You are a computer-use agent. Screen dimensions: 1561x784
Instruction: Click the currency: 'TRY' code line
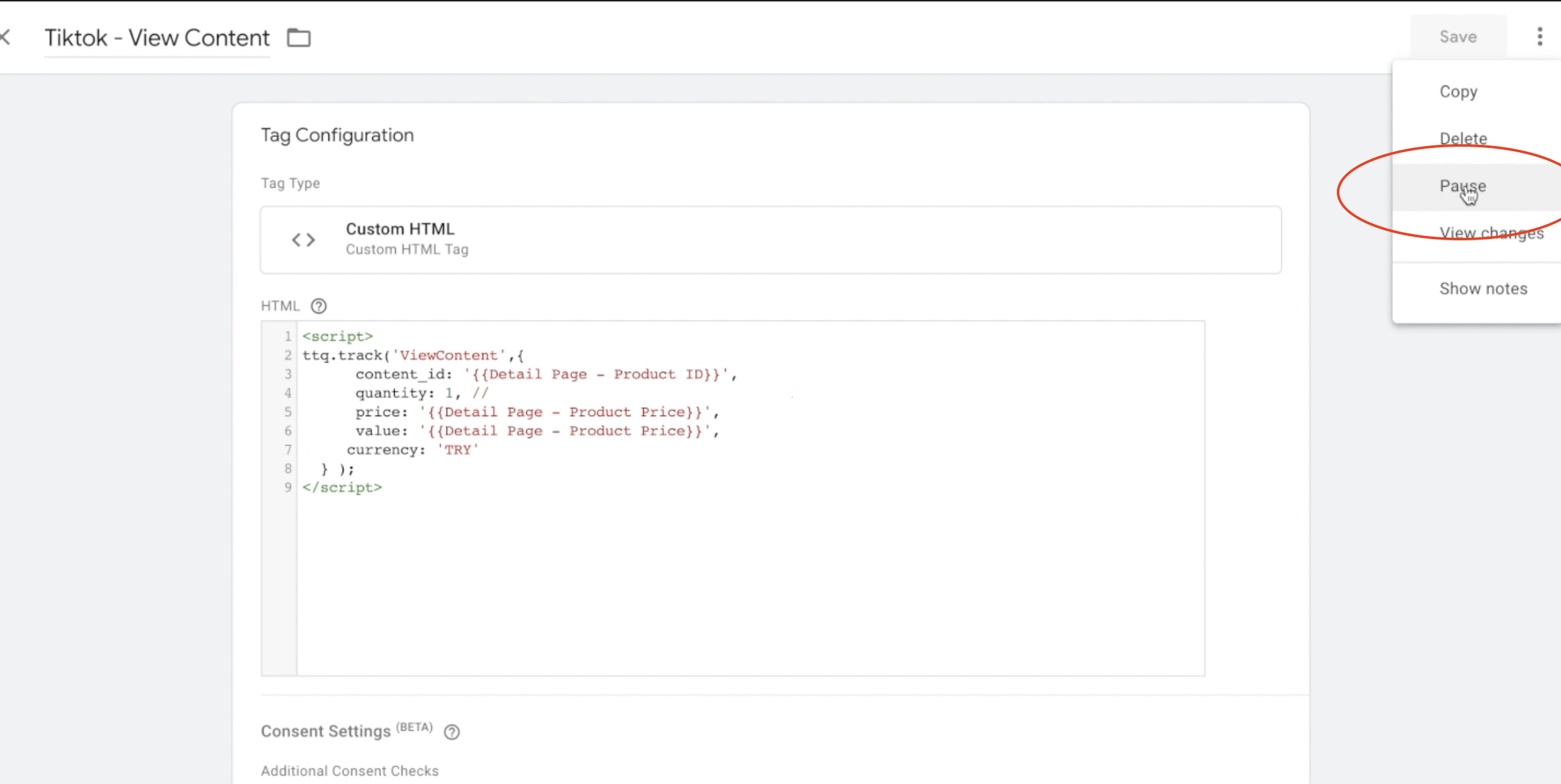click(413, 450)
